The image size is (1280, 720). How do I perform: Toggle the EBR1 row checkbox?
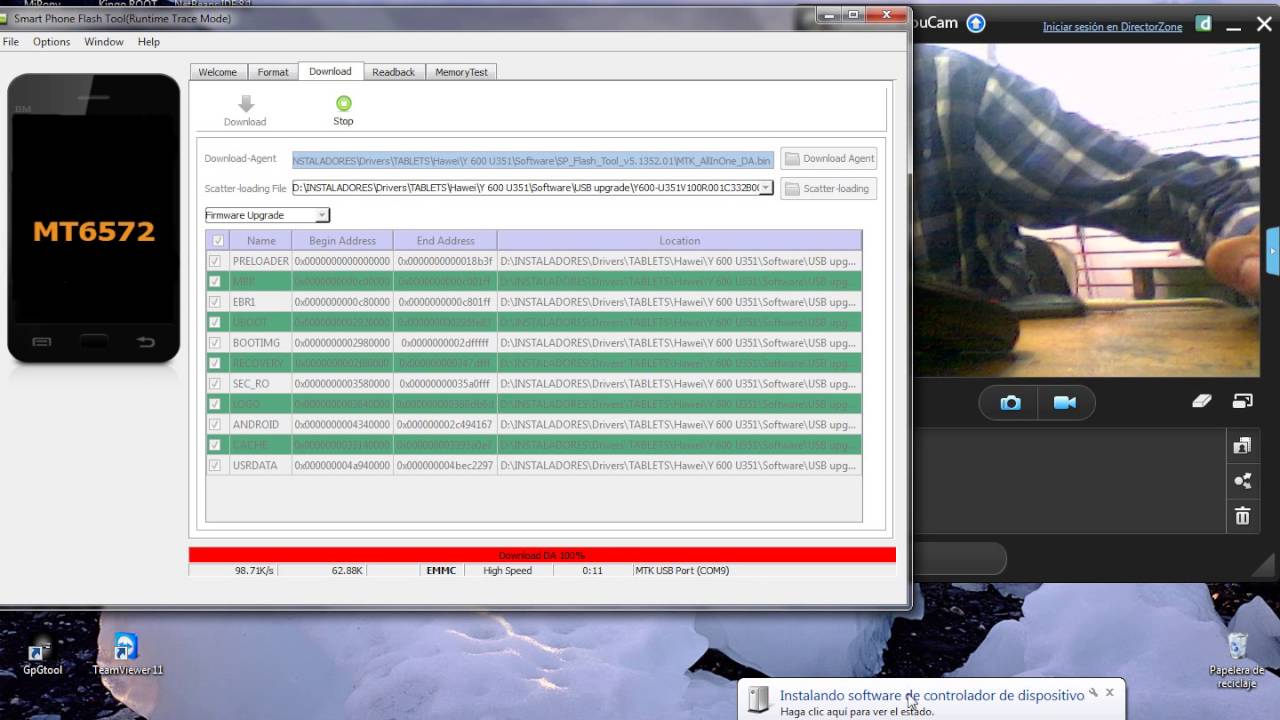[x=214, y=302]
